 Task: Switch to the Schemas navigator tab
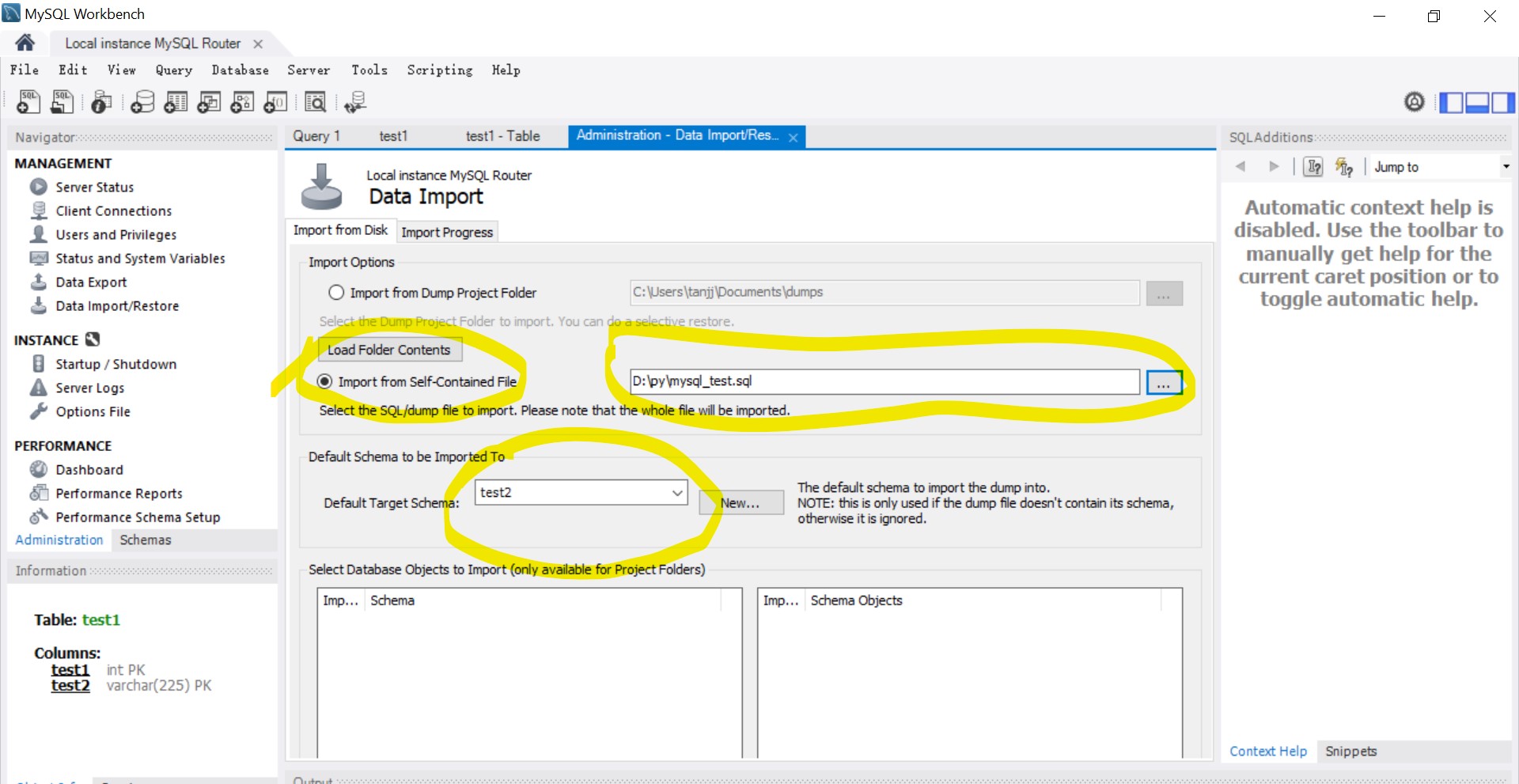coord(146,540)
